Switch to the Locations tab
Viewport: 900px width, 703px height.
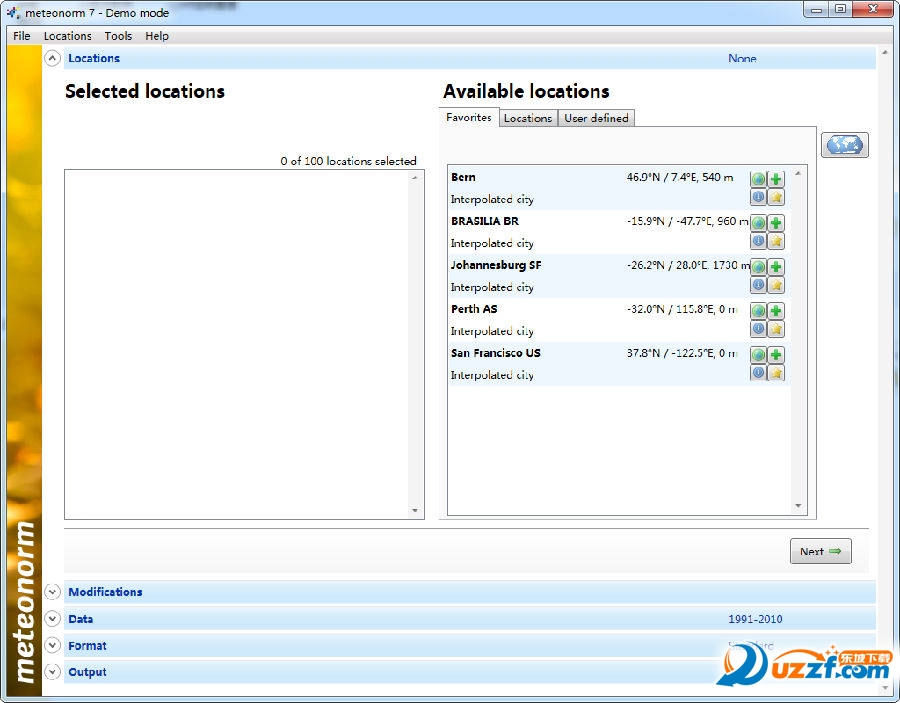tap(528, 118)
